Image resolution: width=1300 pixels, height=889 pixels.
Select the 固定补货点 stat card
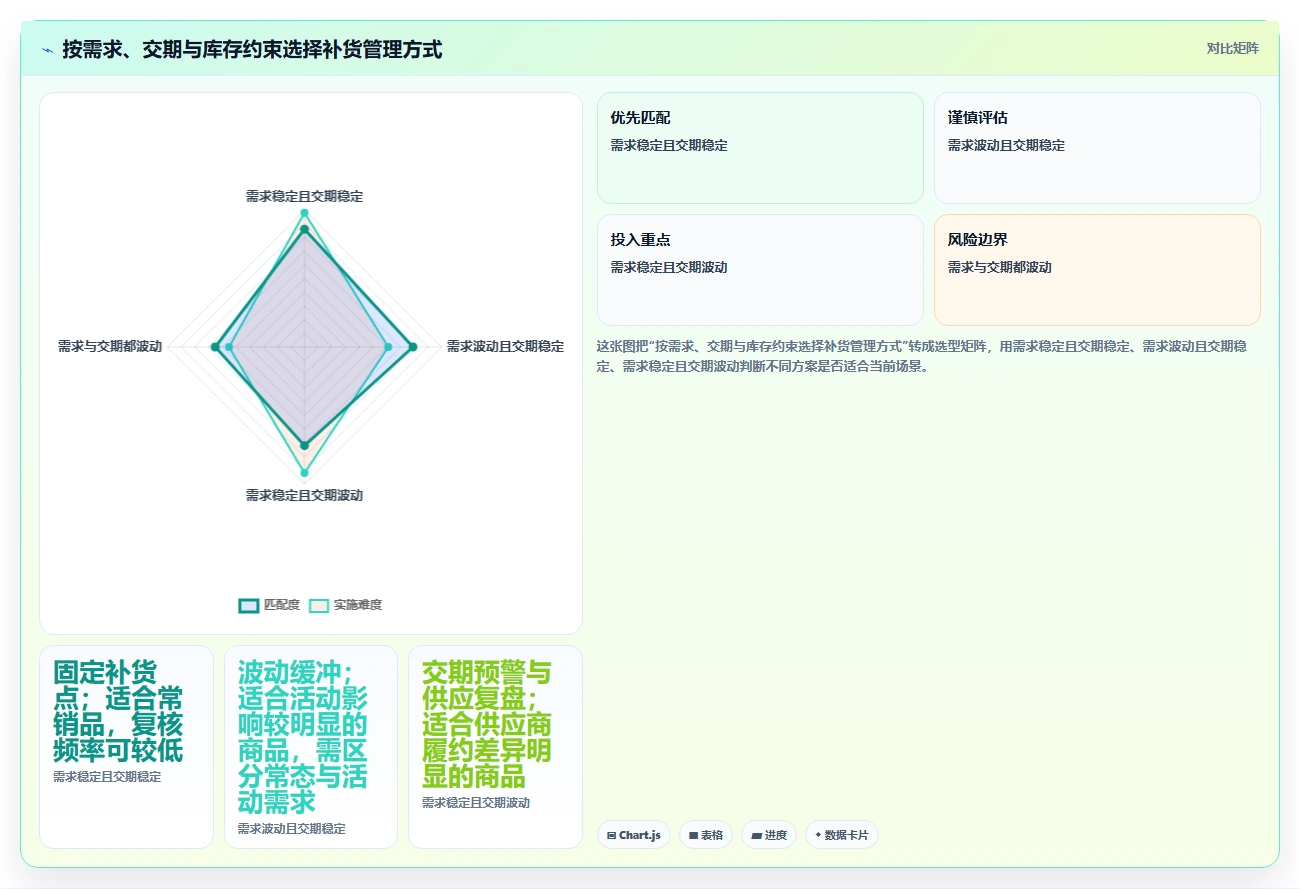coord(126,747)
